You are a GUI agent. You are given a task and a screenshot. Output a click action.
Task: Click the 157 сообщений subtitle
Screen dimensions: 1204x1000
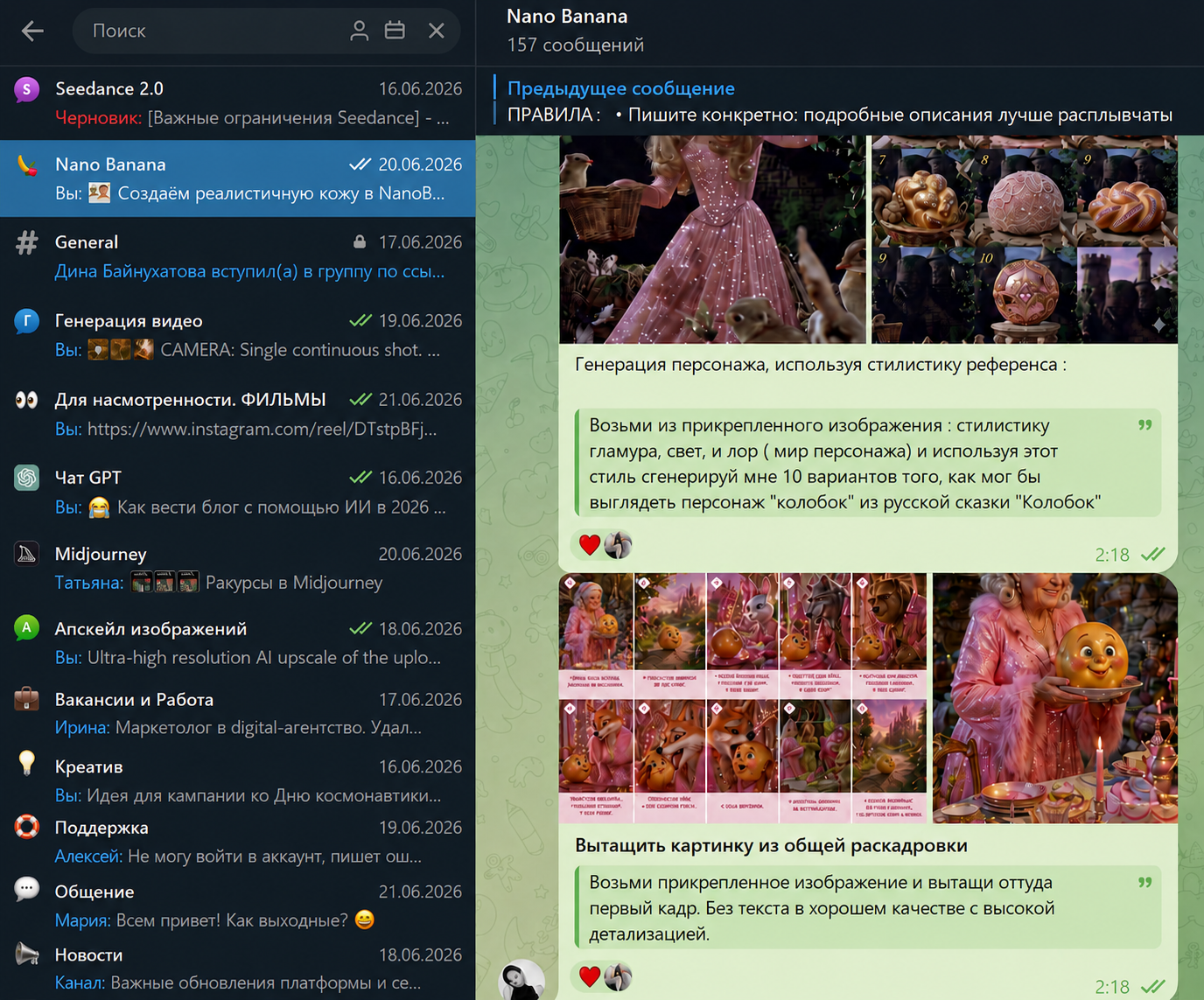coord(575,45)
